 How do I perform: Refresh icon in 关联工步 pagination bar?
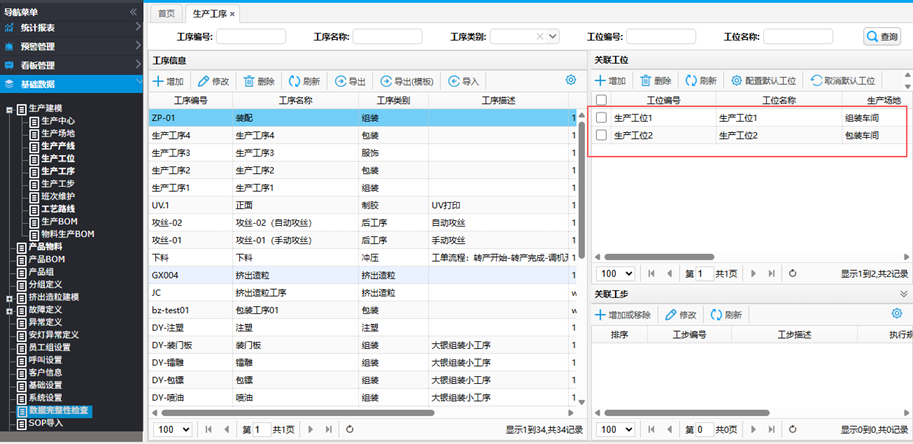792,429
